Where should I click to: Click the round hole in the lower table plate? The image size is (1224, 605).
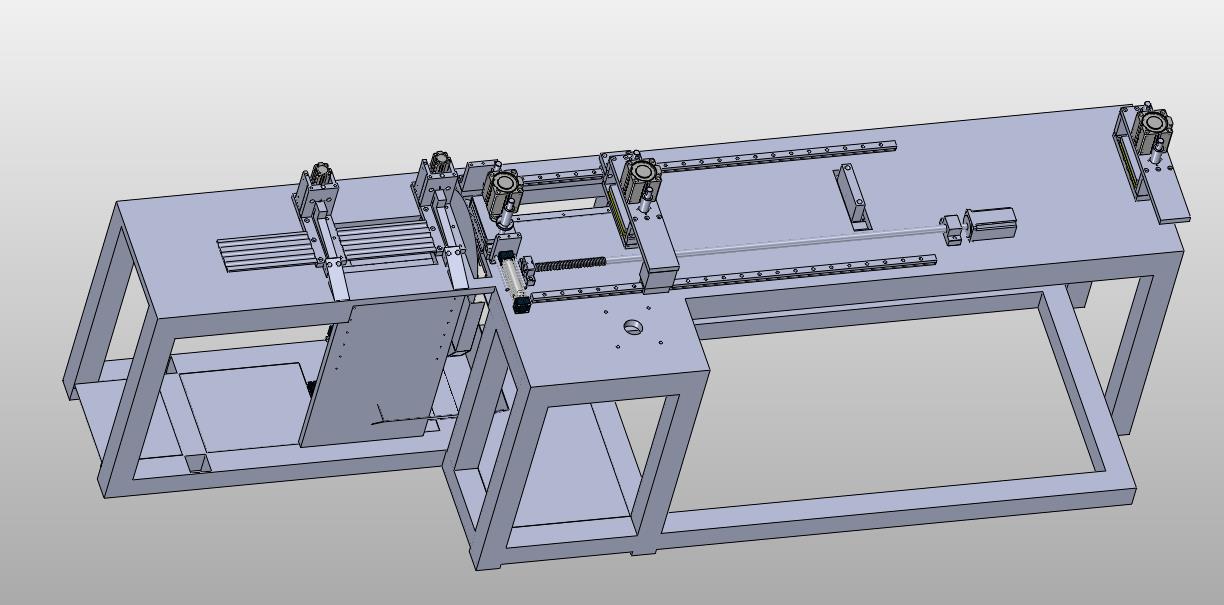(x=631, y=326)
